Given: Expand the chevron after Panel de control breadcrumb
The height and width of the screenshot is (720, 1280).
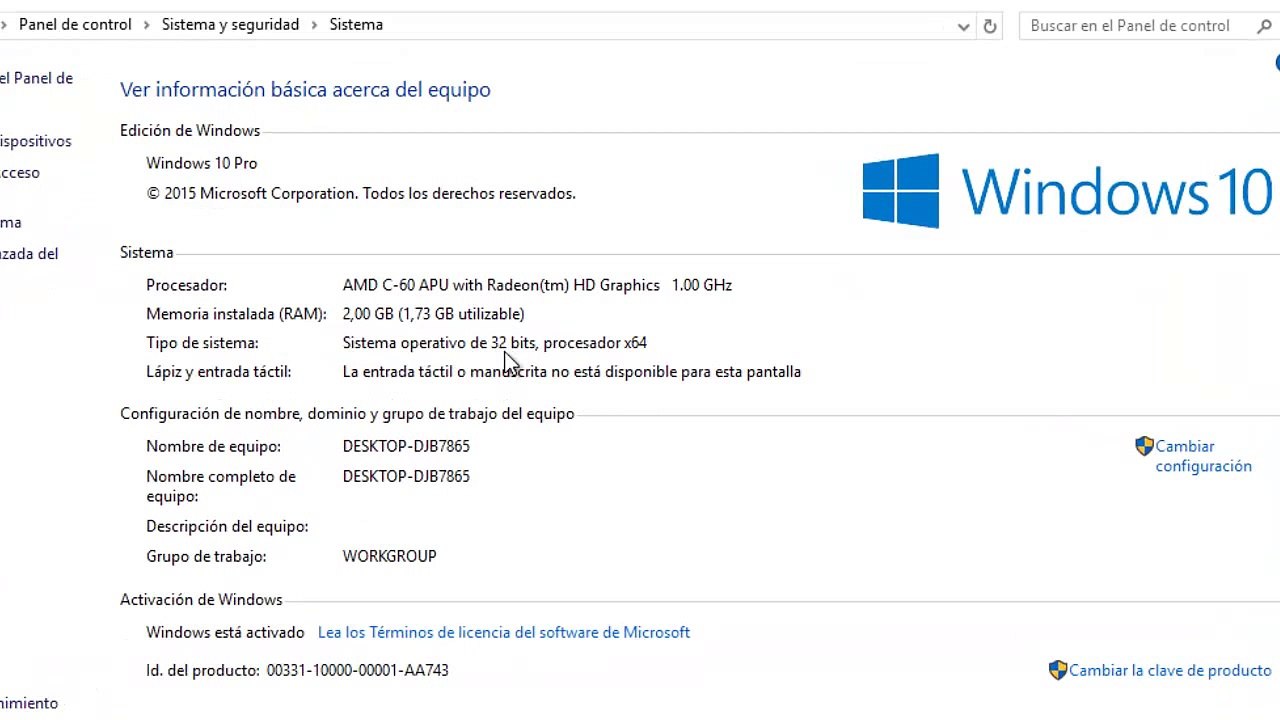Looking at the screenshot, I should 147,25.
